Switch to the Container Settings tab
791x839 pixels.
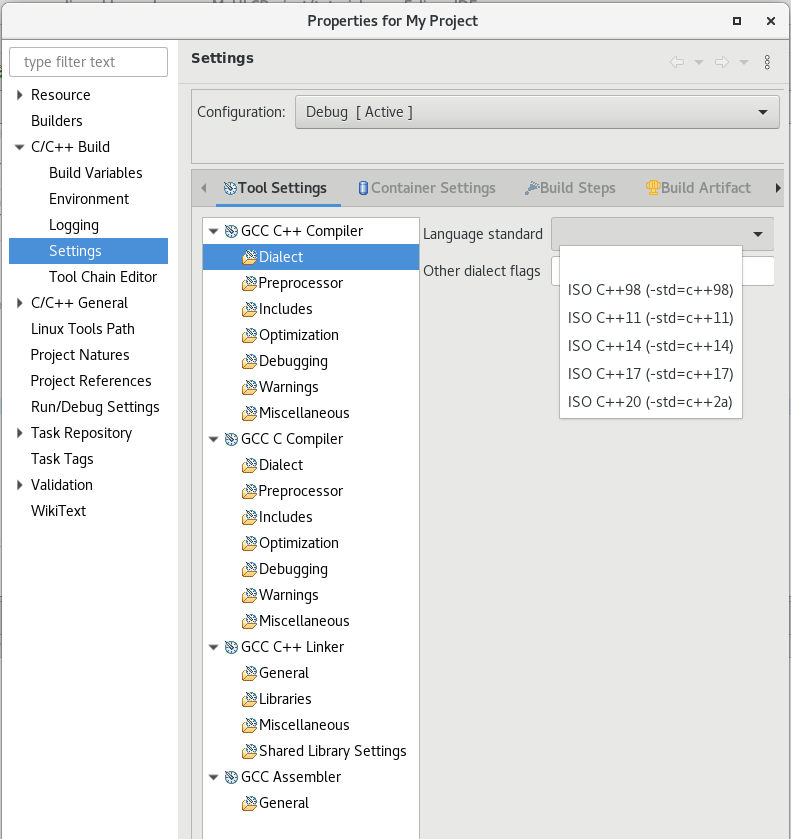(x=426, y=188)
